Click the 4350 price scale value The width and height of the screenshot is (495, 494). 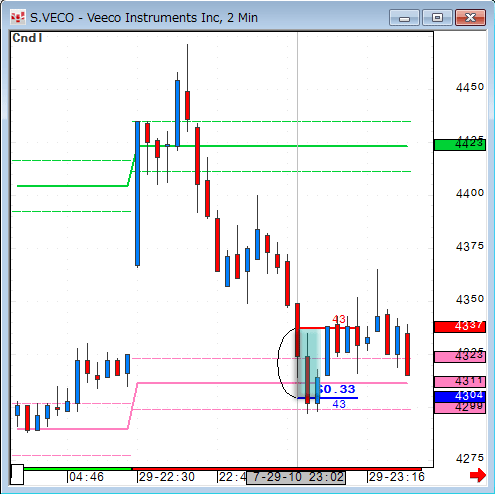470,299
